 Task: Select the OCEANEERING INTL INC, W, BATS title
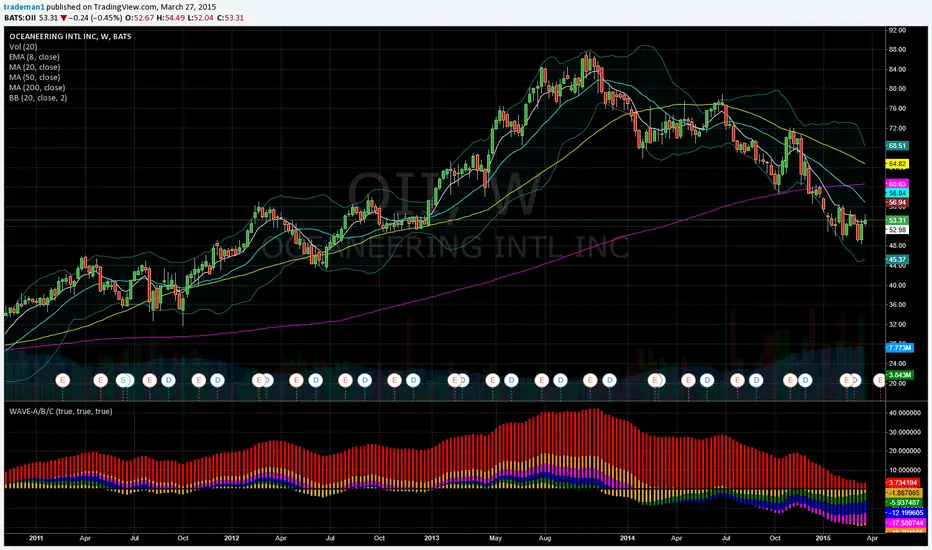coord(70,36)
